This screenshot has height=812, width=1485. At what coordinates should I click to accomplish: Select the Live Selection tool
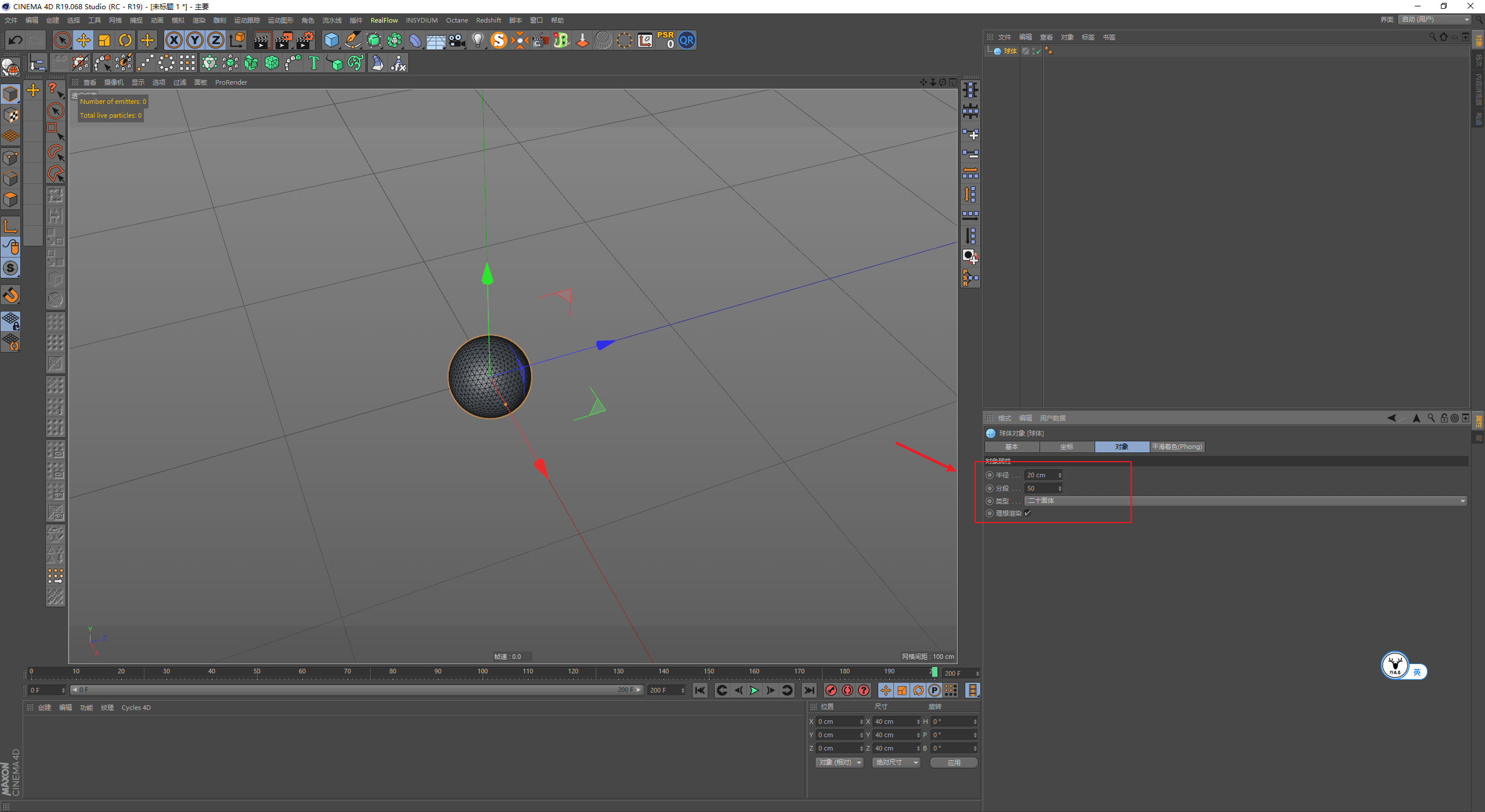pos(62,41)
